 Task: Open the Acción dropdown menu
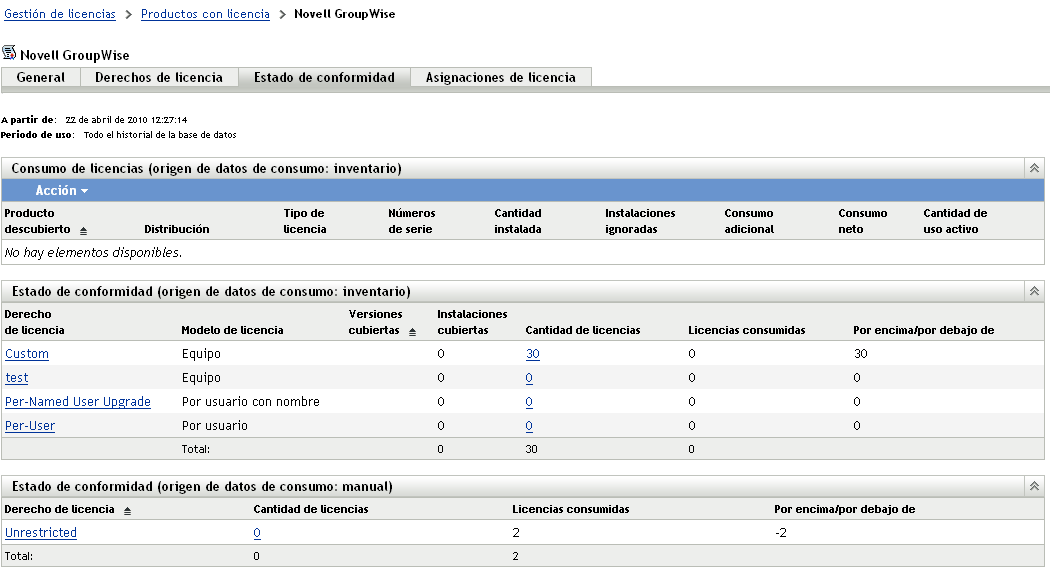62,190
